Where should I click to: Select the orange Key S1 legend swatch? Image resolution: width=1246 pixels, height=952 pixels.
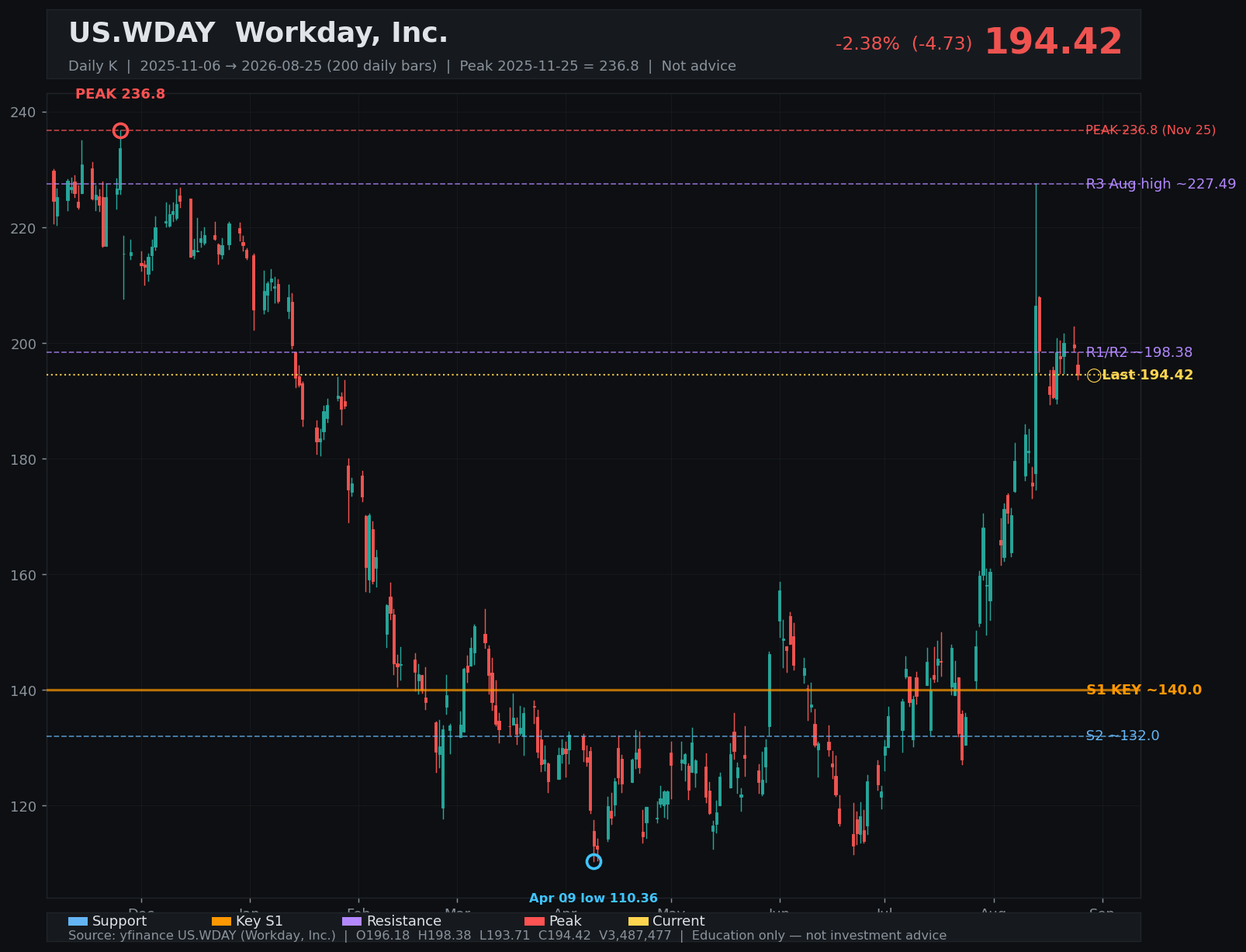pos(221,921)
